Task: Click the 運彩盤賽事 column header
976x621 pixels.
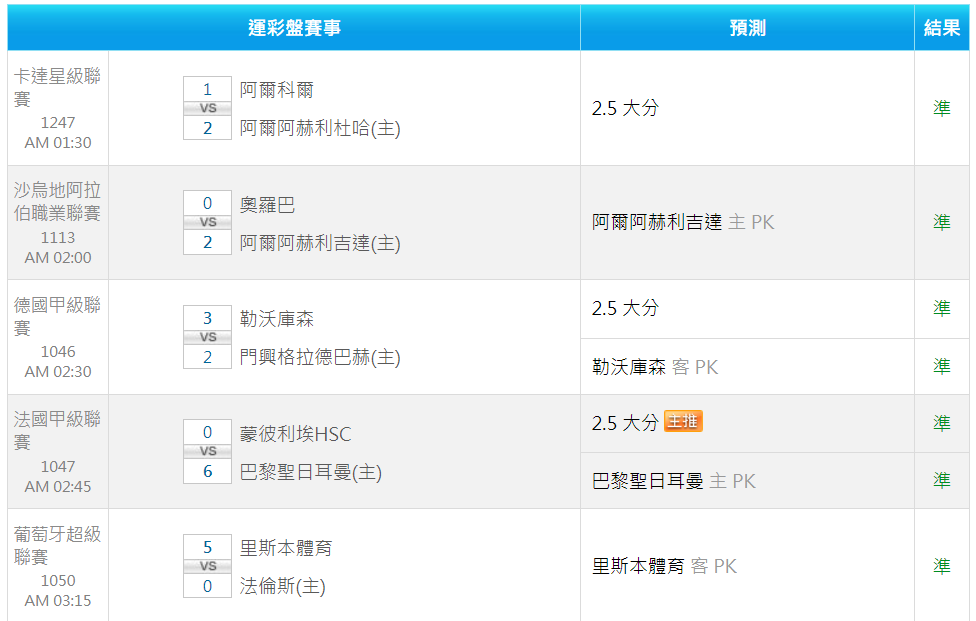Action: point(294,27)
